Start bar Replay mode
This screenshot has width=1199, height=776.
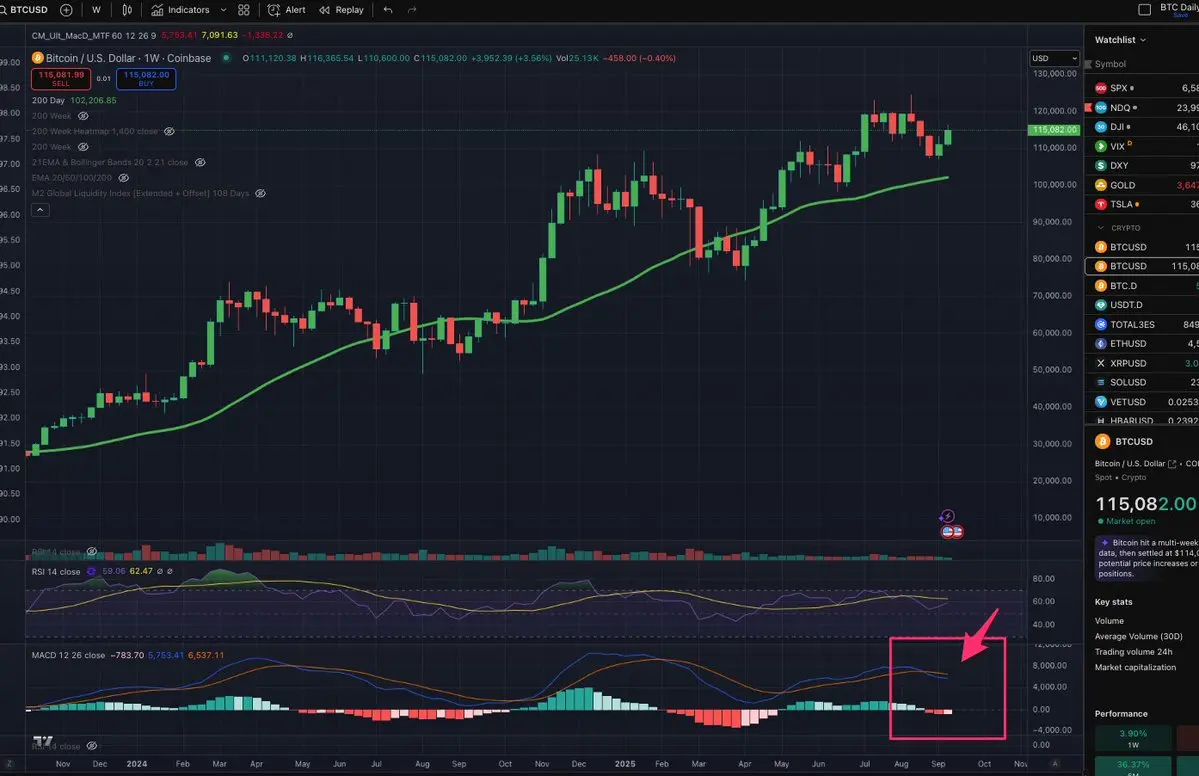point(341,10)
